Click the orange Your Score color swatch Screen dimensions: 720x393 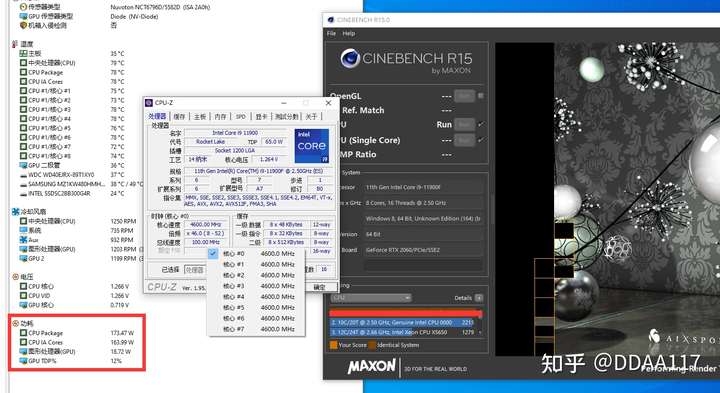coord(333,345)
